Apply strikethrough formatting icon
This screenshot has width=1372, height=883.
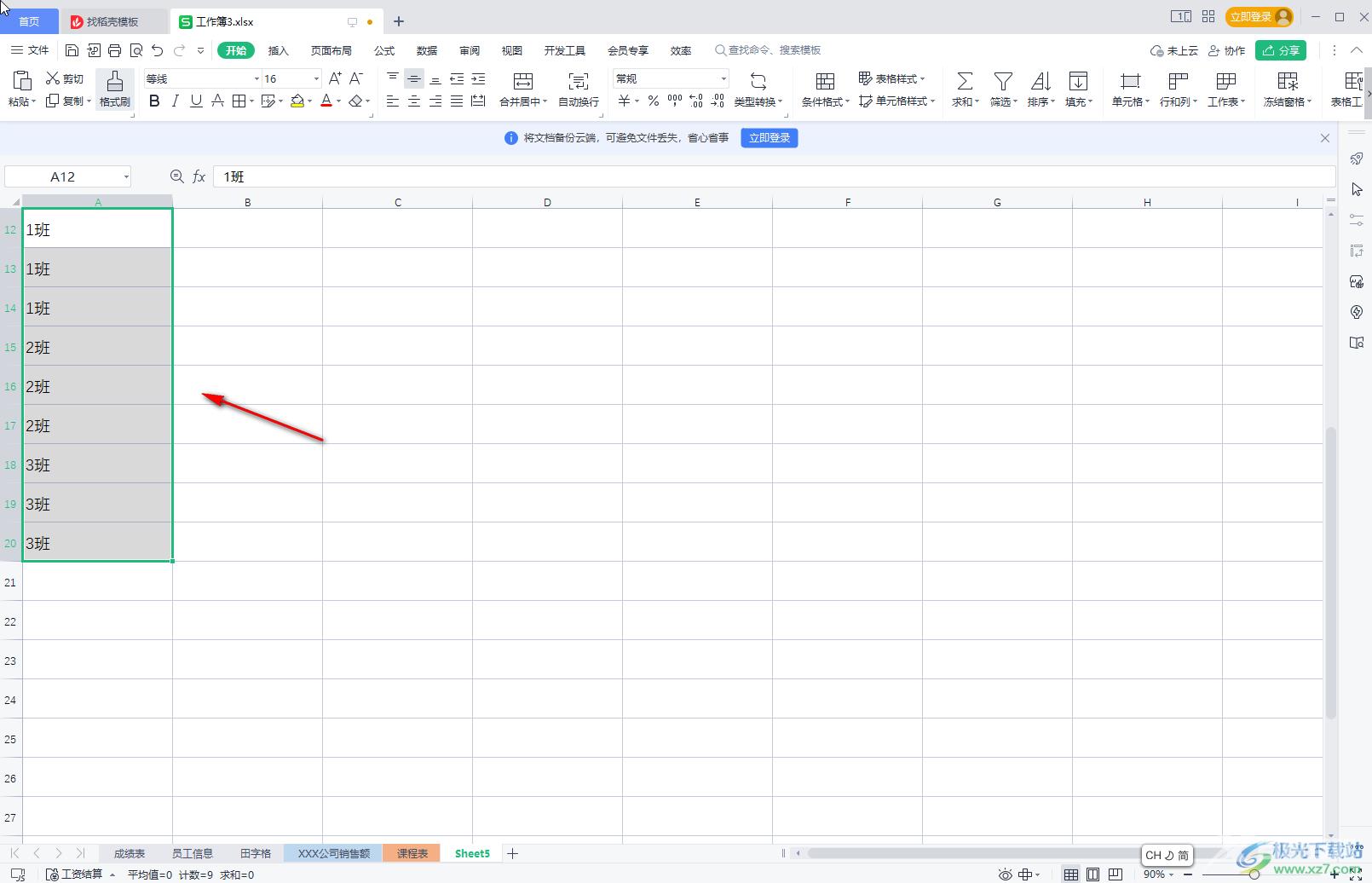(217, 101)
